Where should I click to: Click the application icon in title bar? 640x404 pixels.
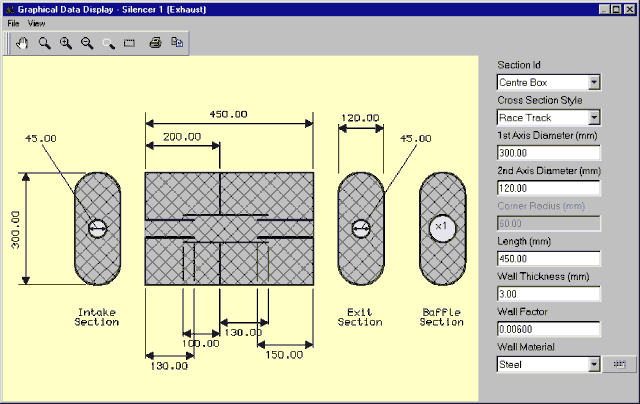click(x=10, y=9)
